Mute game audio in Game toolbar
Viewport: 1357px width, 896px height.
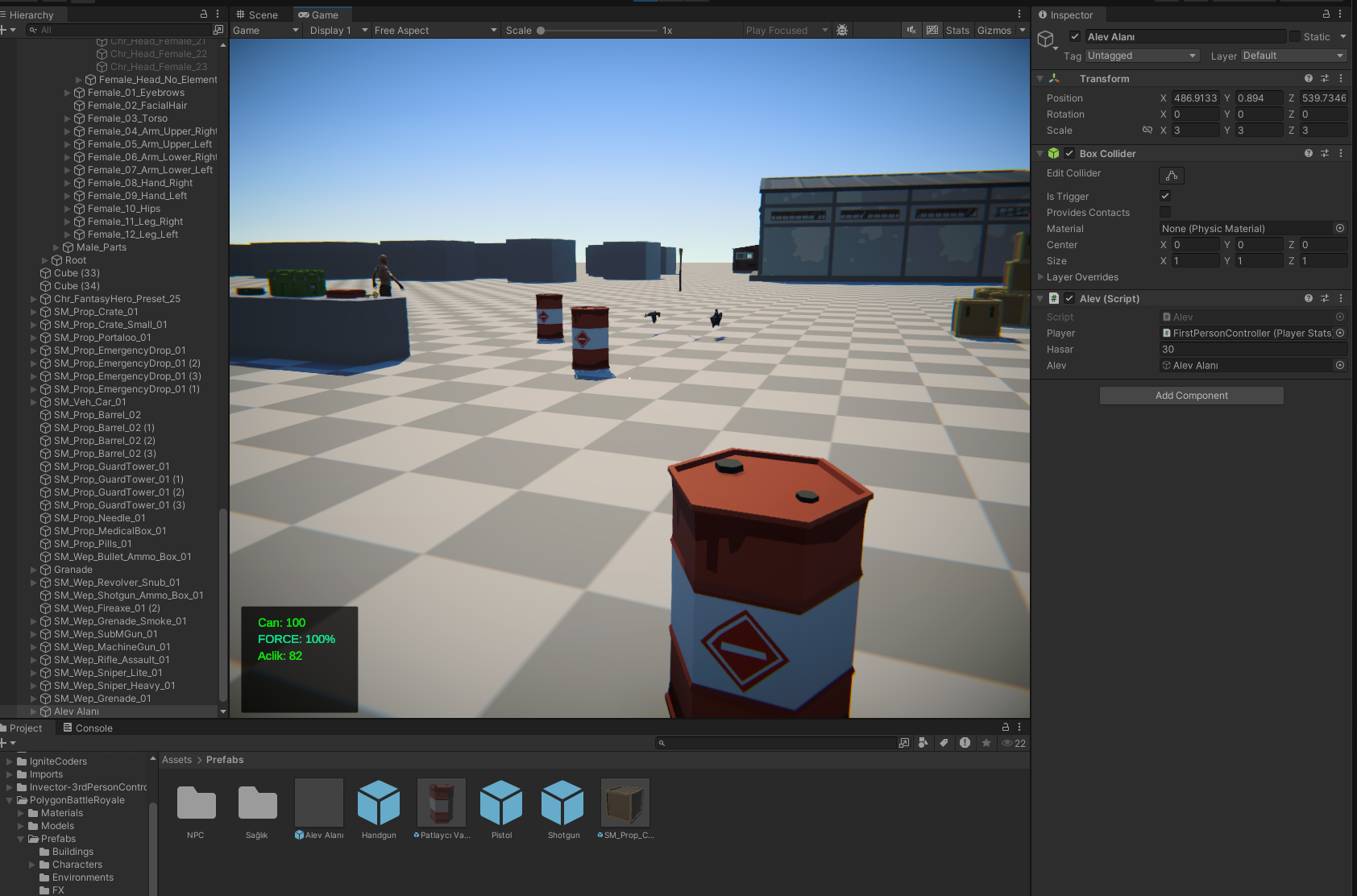(x=911, y=31)
